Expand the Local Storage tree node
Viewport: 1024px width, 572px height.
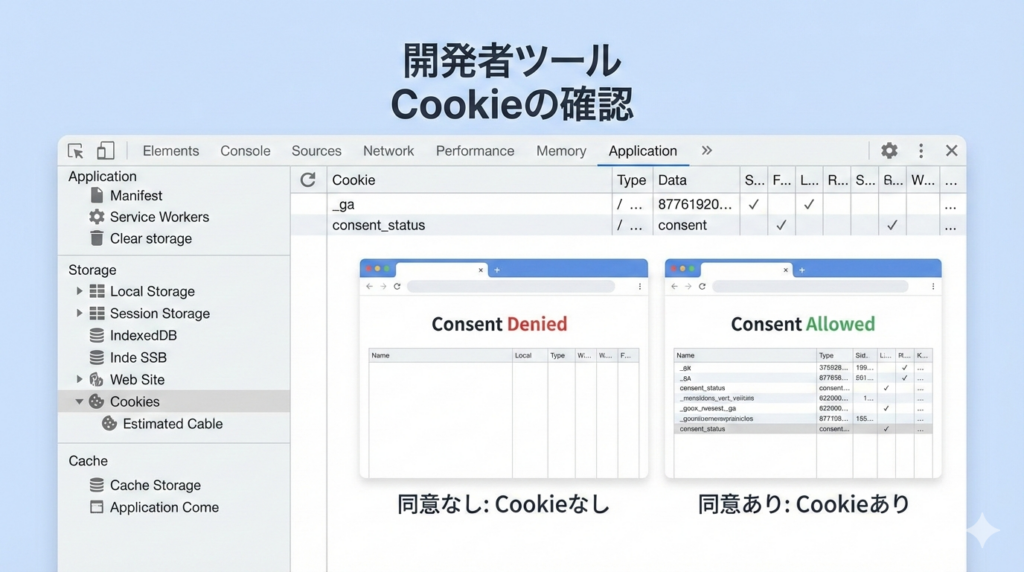(79, 291)
